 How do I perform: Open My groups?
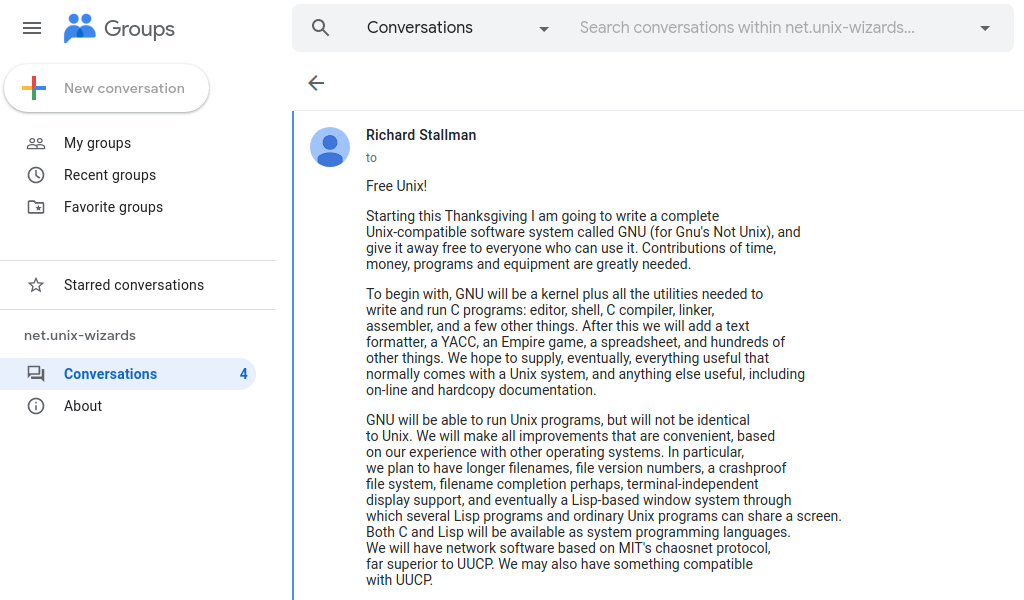(x=97, y=143)
